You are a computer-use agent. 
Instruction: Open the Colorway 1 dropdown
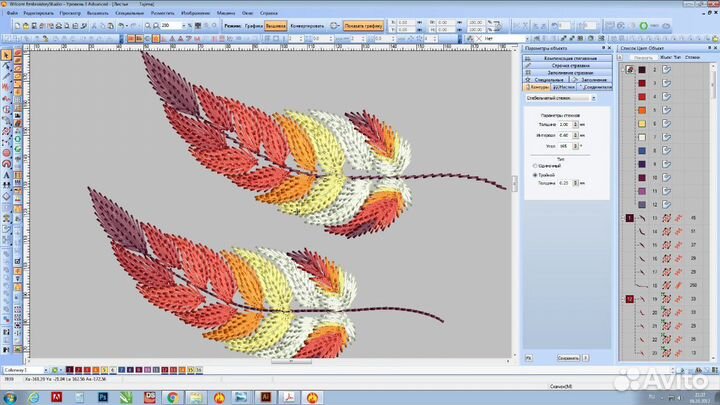point(46,369)
